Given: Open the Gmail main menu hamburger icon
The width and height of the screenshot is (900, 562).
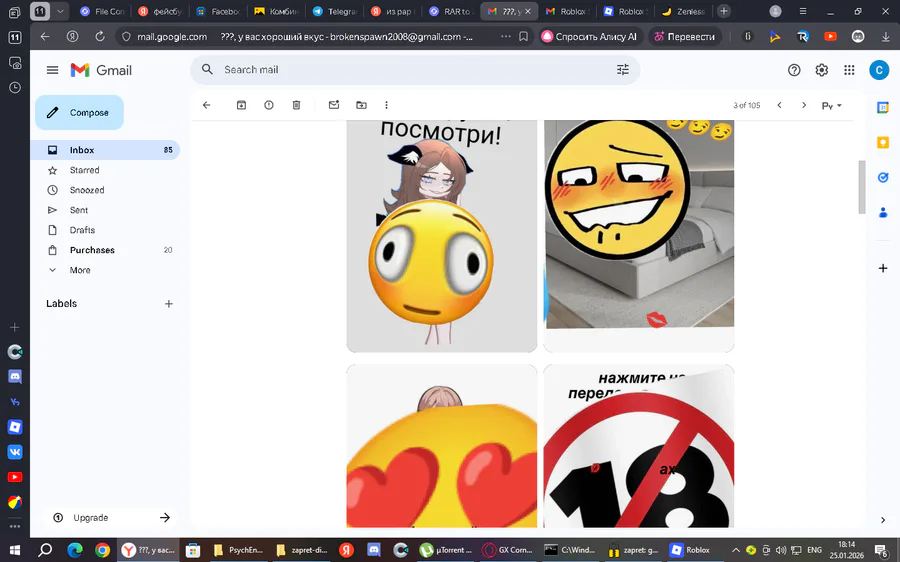Looking at the screenshot, I should (52, 70).
